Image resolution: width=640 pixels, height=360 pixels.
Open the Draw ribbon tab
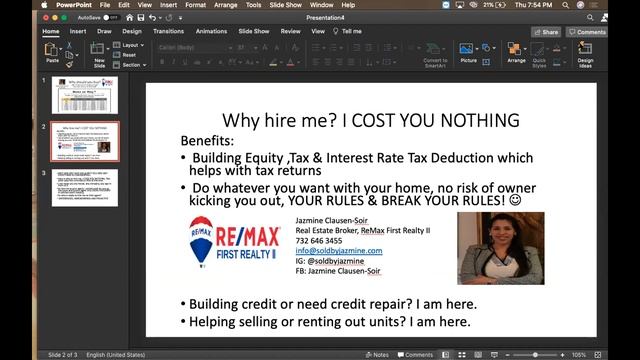(x=104, y=31)
